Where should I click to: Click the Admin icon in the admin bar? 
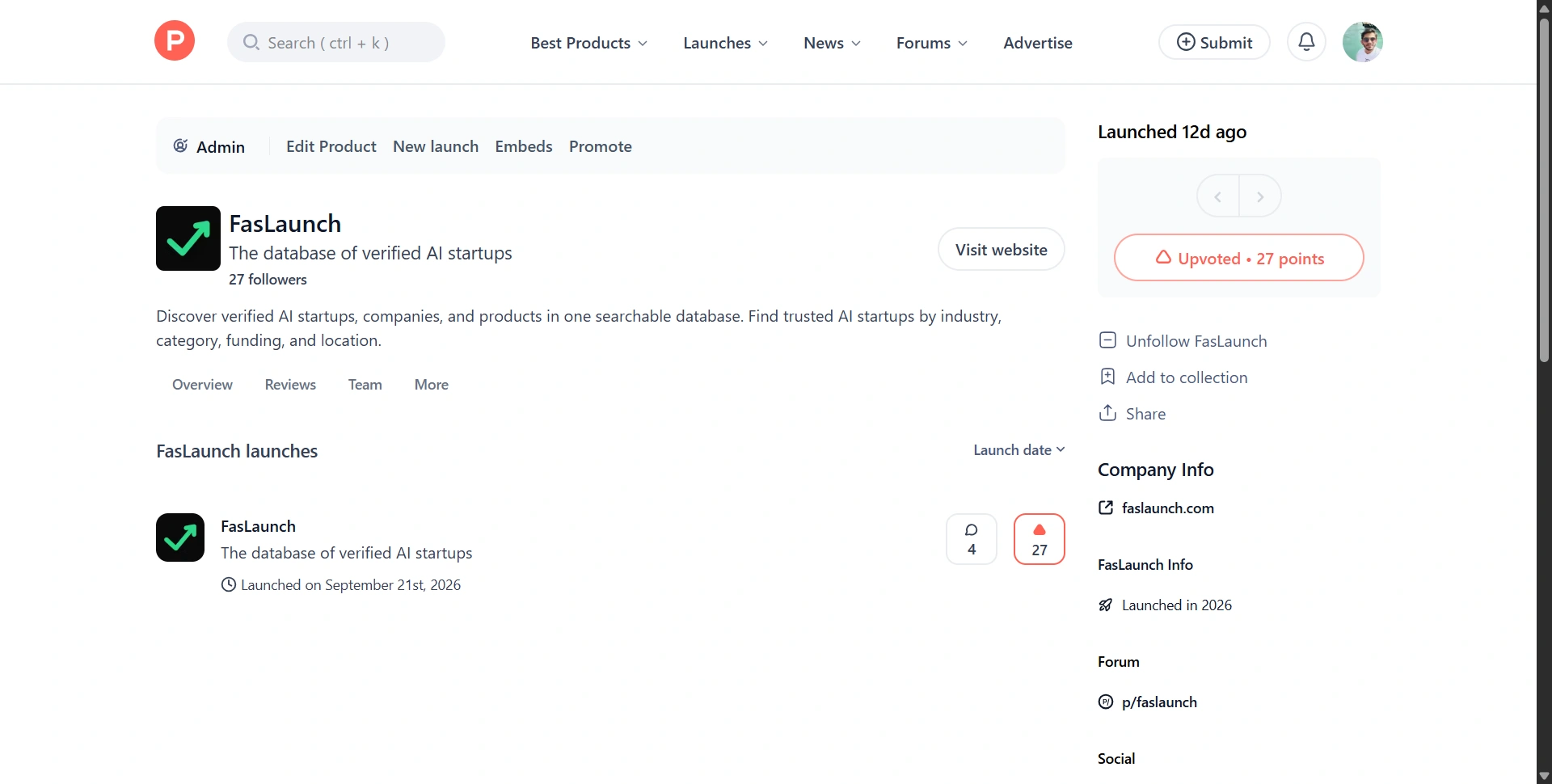coord(181,146)
